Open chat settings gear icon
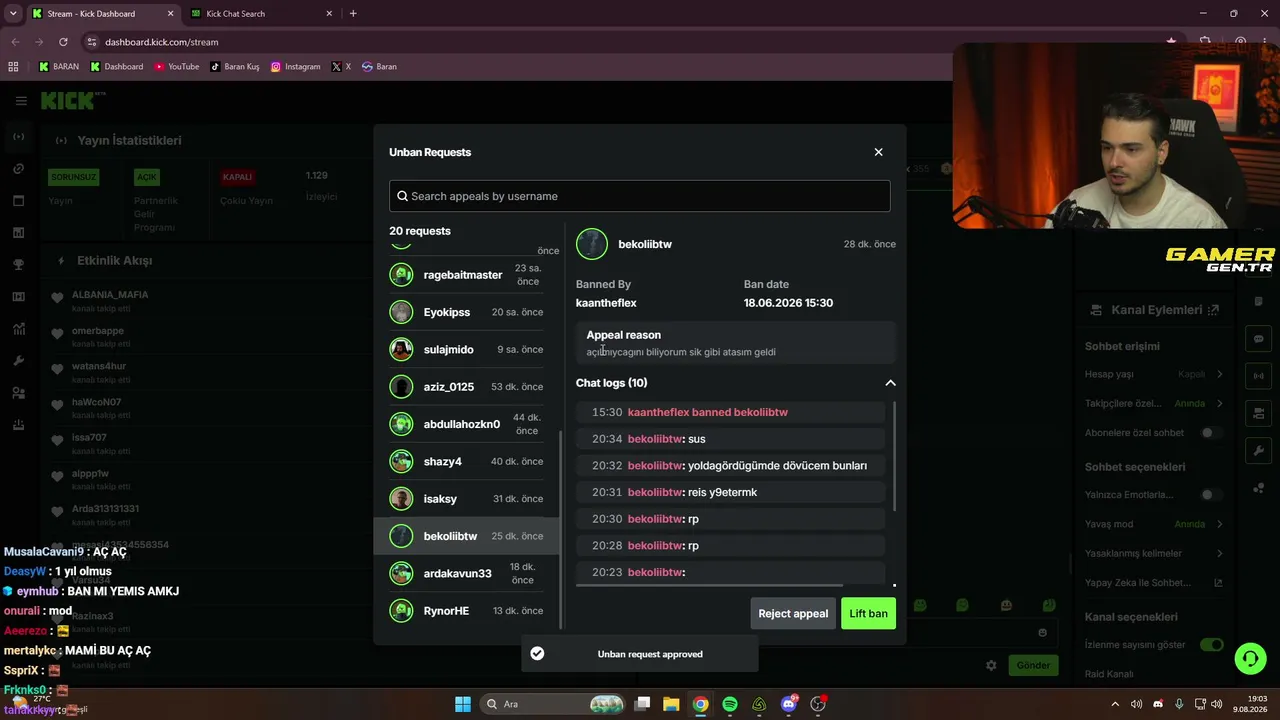The image size is (1280, 720). (991, 665)
